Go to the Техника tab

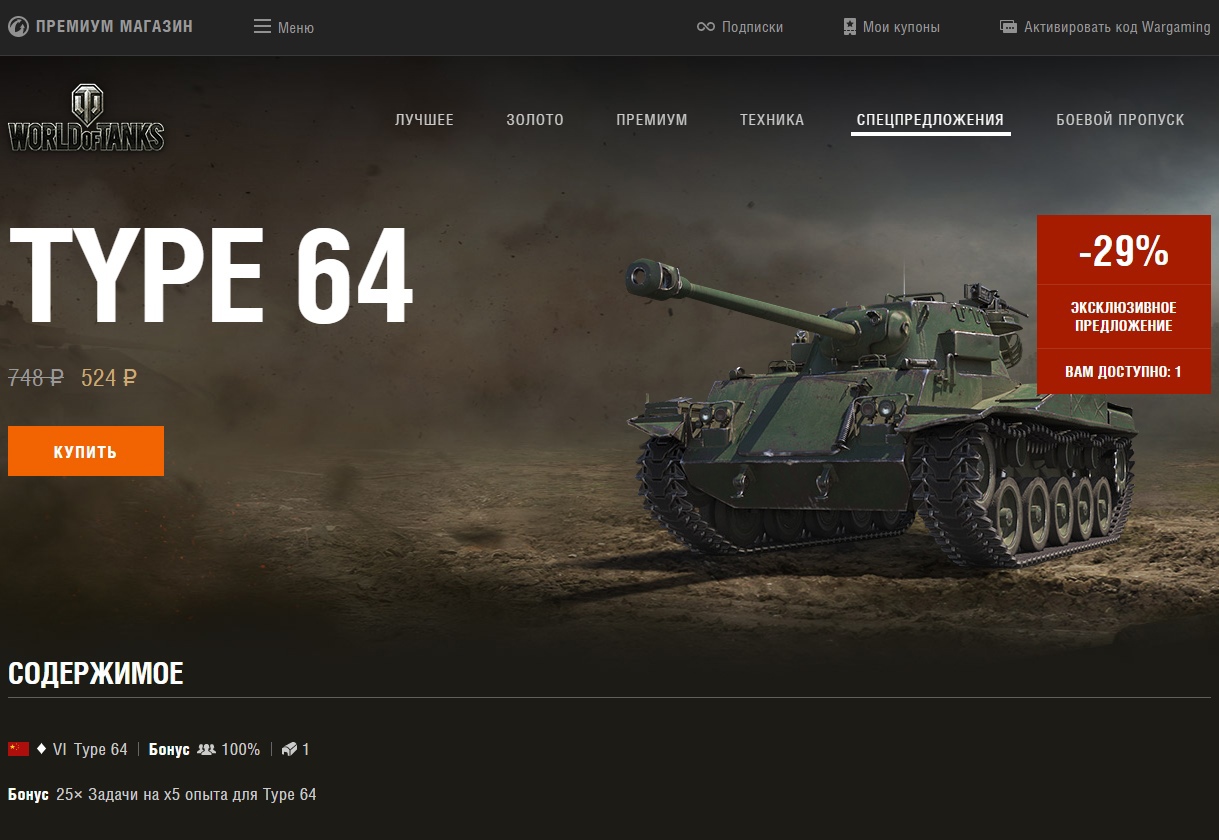coord(772,120)
